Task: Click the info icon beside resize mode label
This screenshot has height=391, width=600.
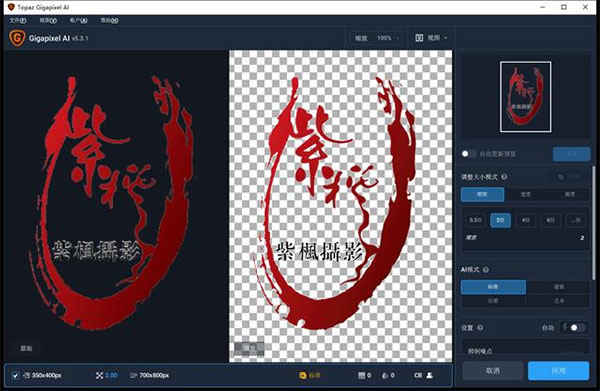Action: coord(504,177)
